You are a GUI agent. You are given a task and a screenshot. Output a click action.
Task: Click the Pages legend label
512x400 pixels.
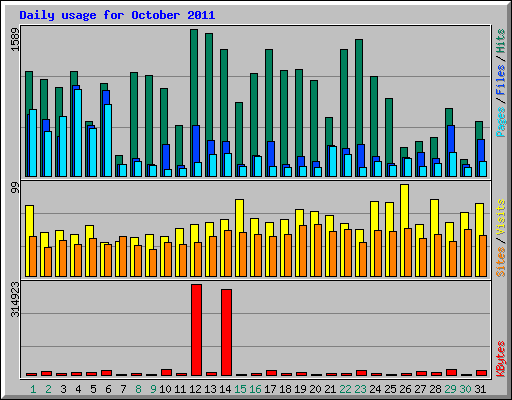click(501, 122)
